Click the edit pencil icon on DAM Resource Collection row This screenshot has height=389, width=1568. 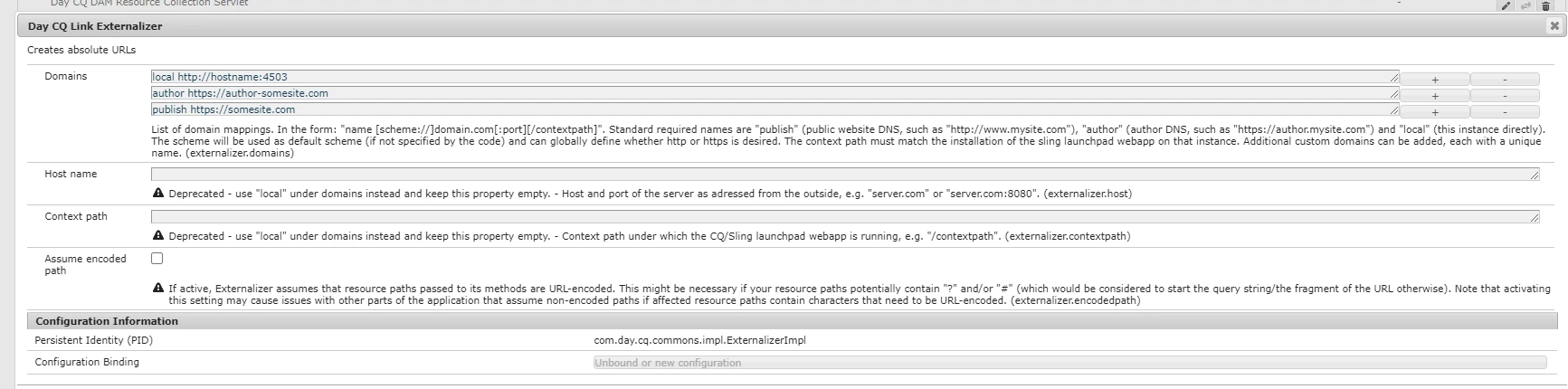(1506, 5)
